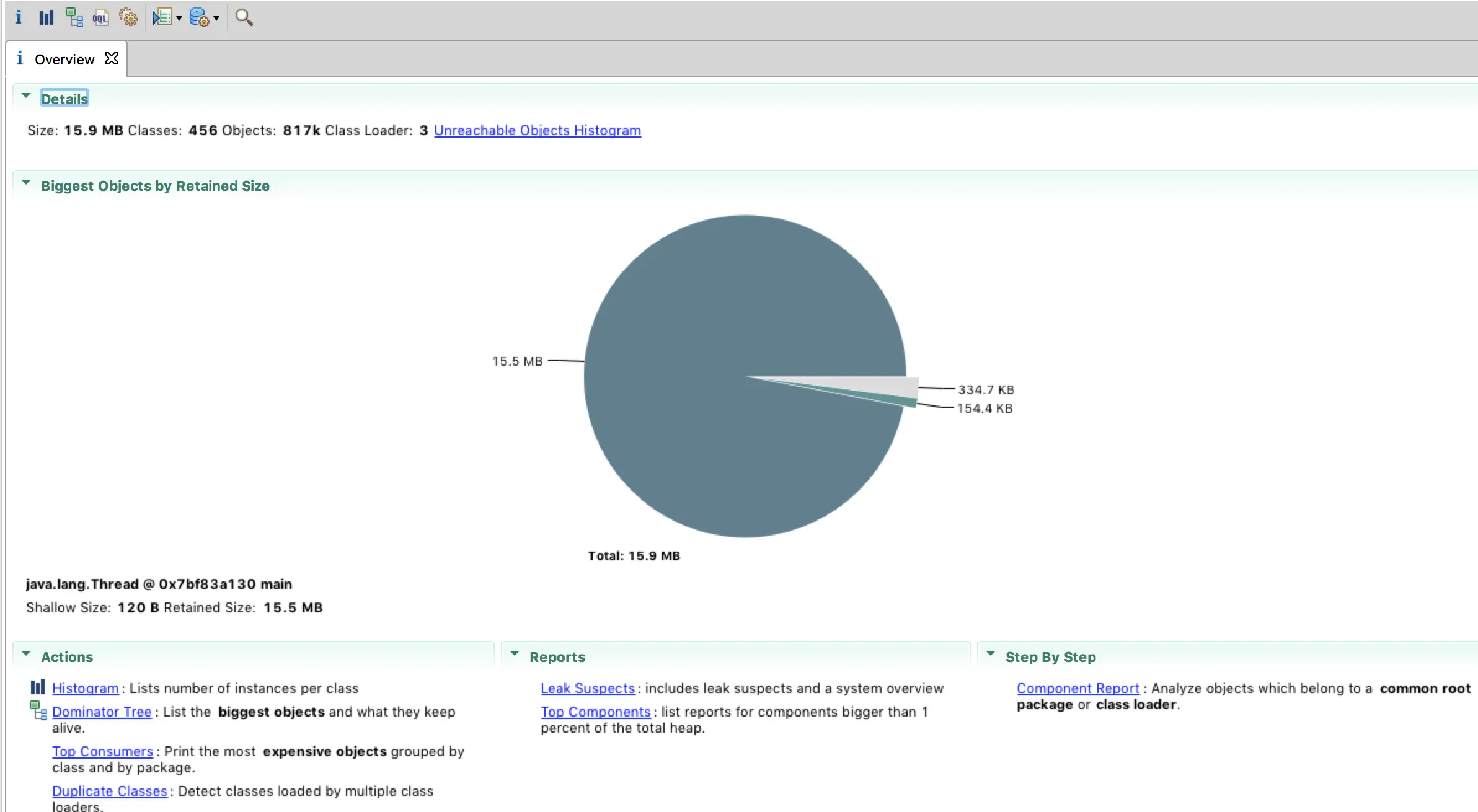Viewport: 1478px width, 812px height.
Task: Collapse the Actions section
Action: click(x=26, y=654)
